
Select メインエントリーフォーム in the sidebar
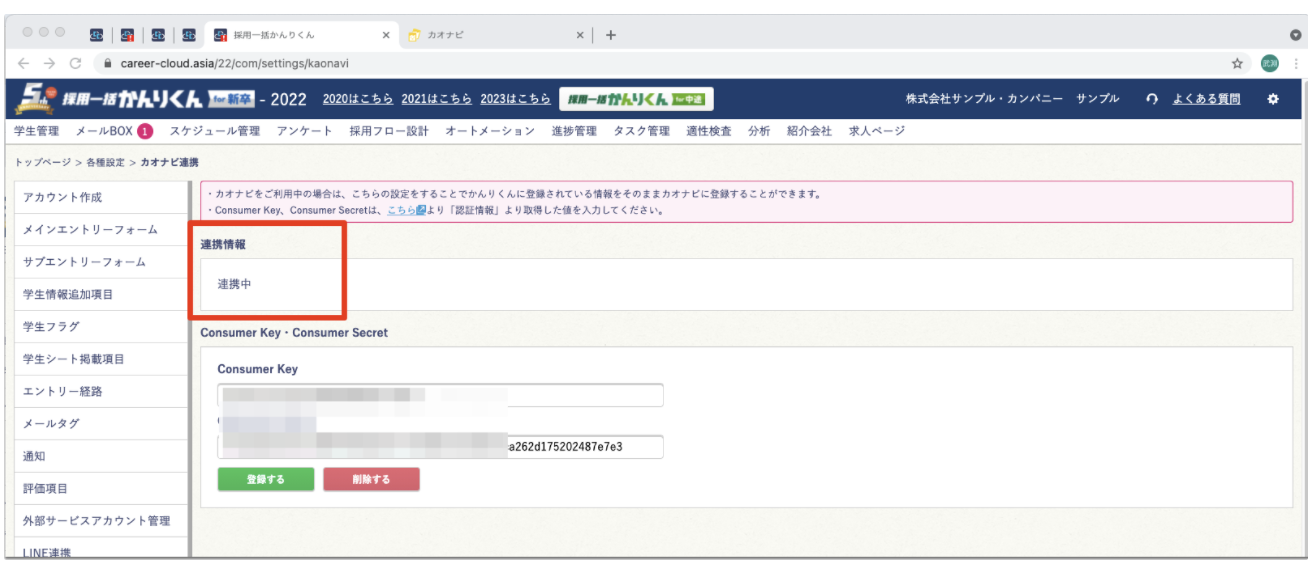[102, 230]
